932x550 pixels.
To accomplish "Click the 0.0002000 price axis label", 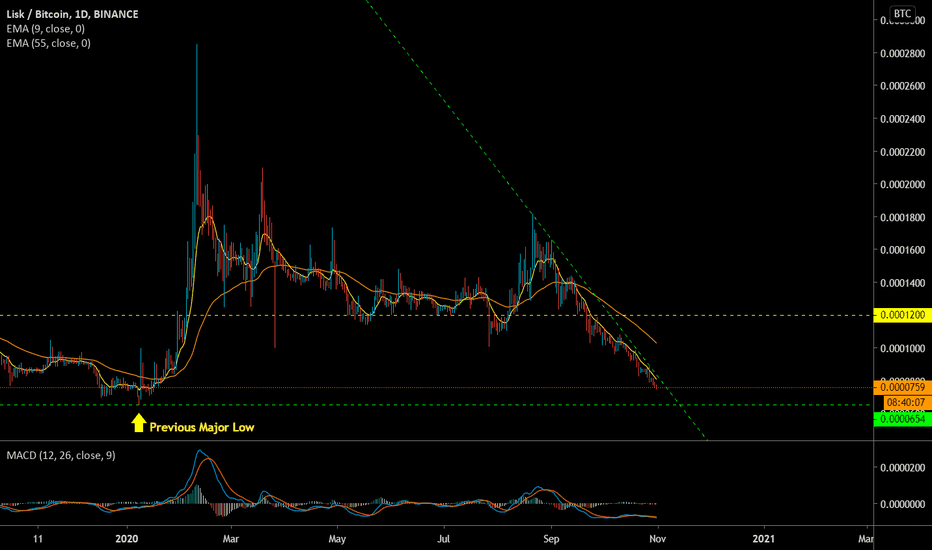I will tap(902, 184).
